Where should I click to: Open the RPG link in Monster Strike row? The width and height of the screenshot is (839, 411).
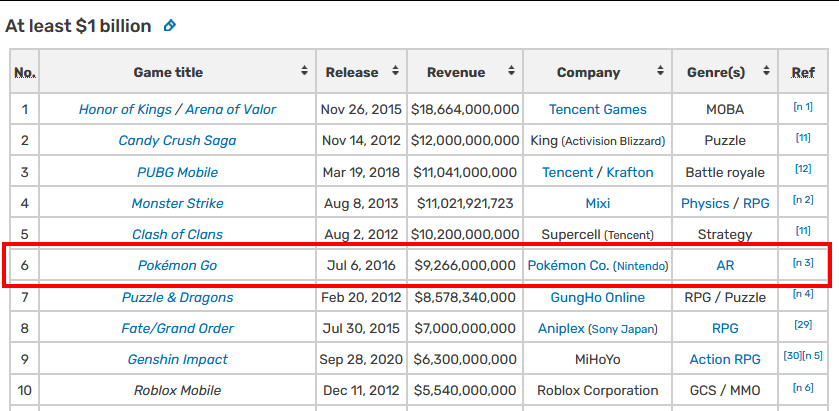pos(756,203)
